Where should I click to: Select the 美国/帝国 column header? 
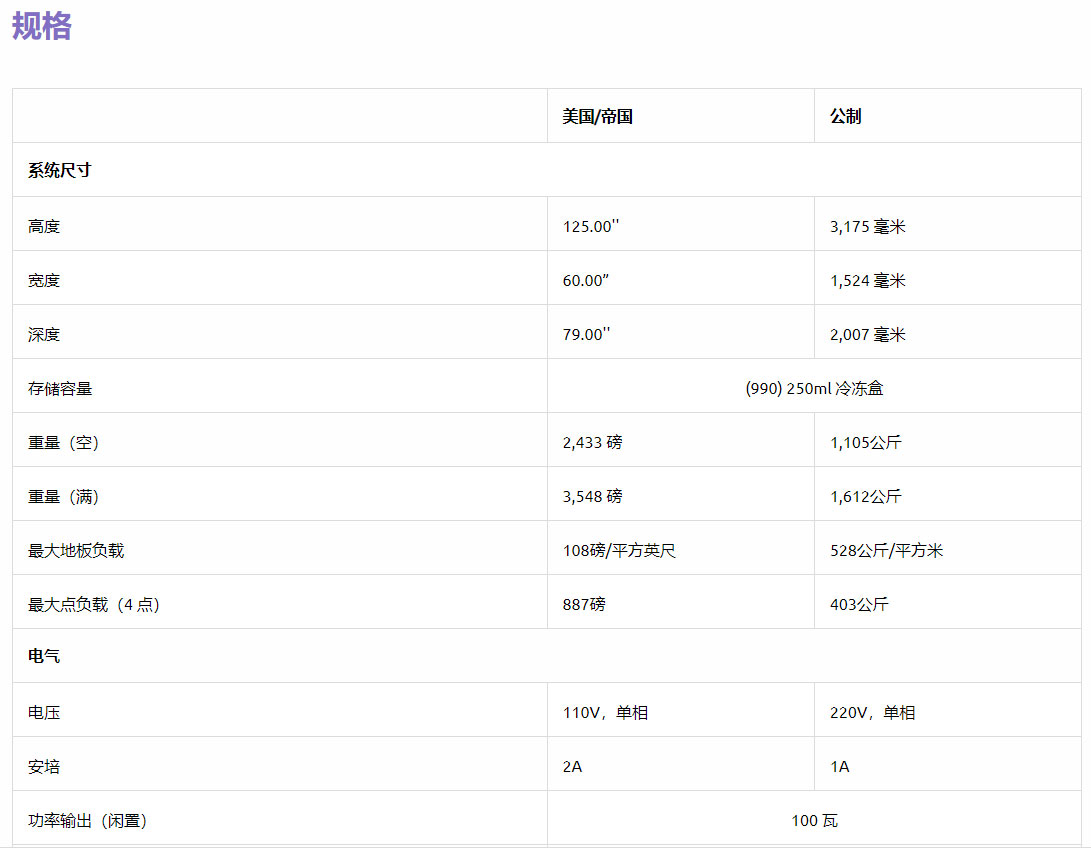597,117
